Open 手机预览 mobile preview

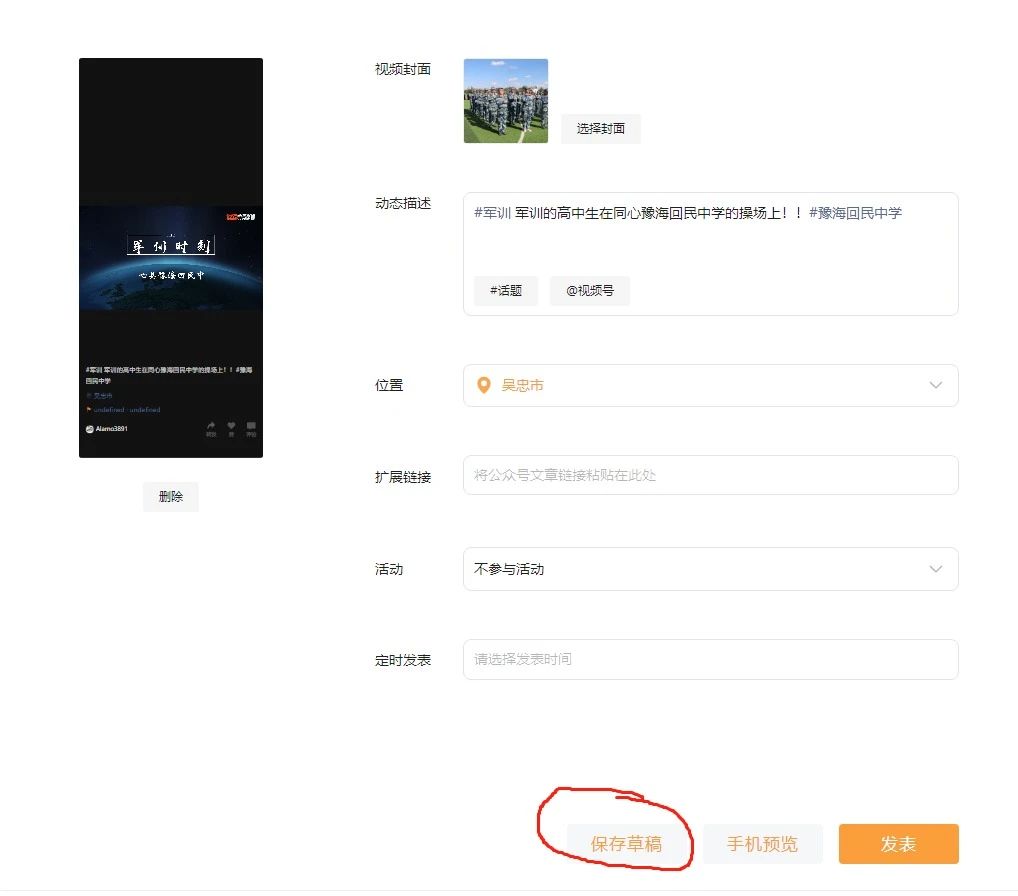[762, 843]
